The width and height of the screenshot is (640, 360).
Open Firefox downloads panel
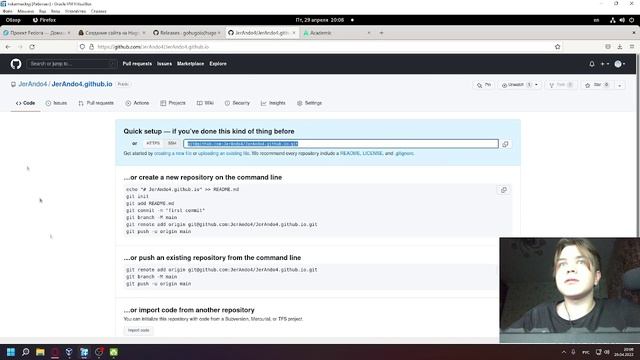620,47
